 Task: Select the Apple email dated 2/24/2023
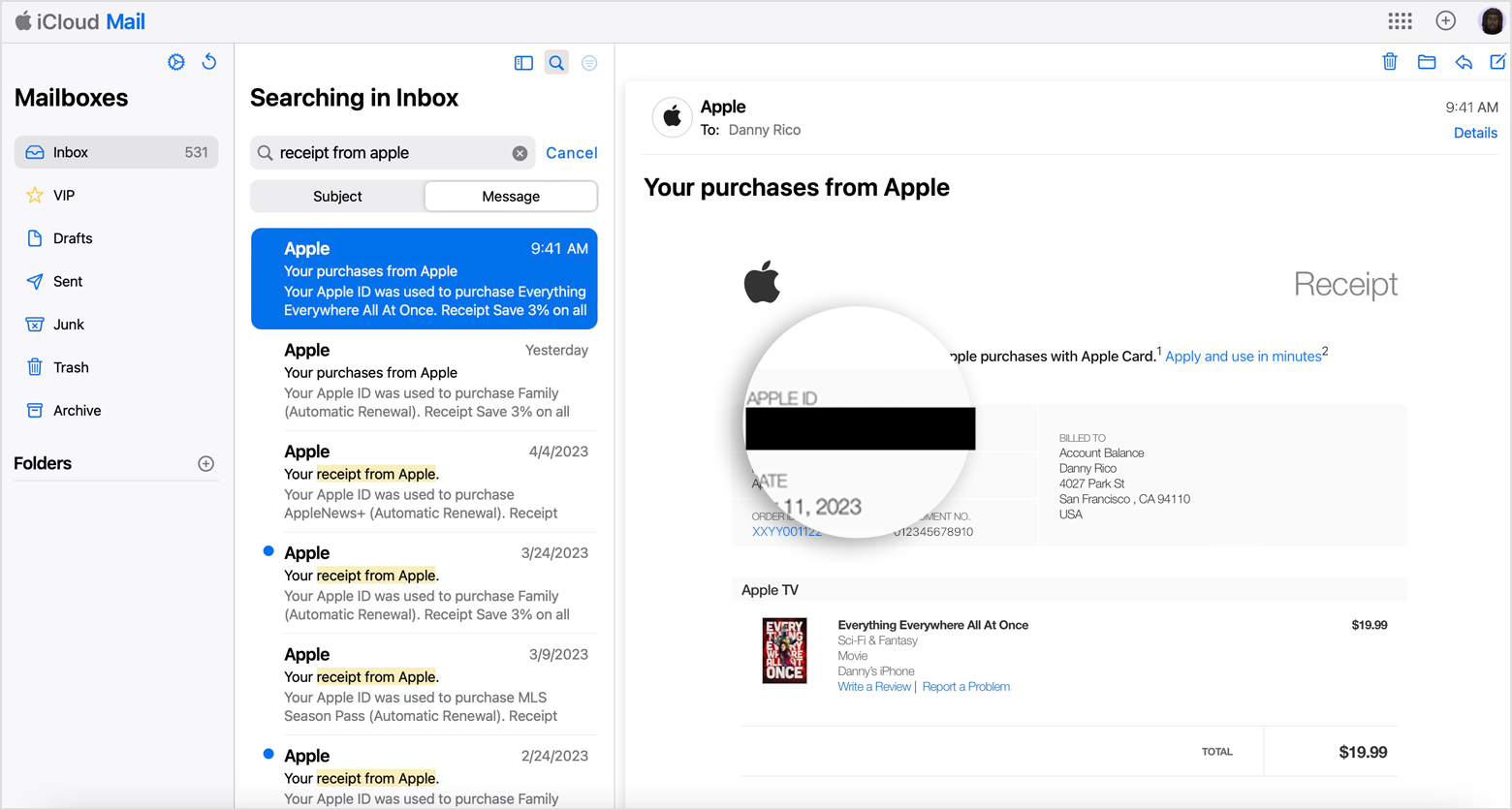click(x=425, y=773)
